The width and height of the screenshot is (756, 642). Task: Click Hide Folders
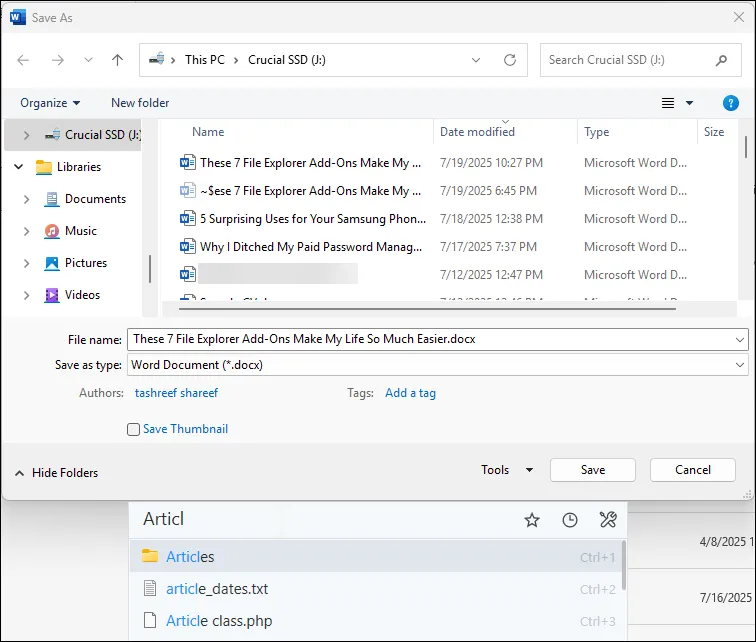coord(56,473)
